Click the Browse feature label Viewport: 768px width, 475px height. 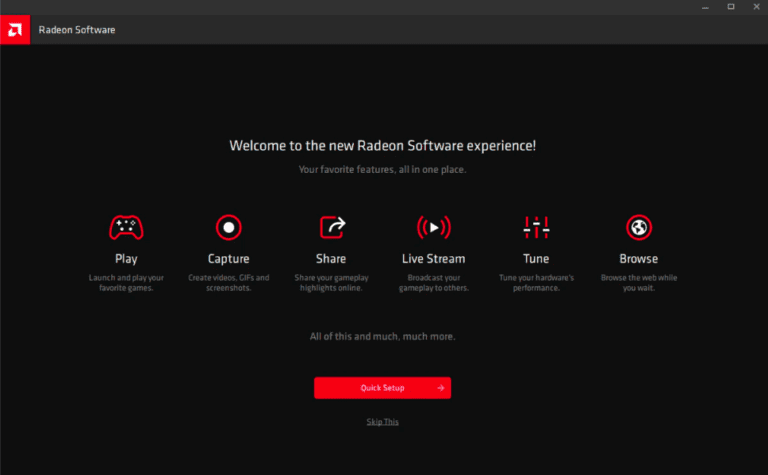click(638, 259)
